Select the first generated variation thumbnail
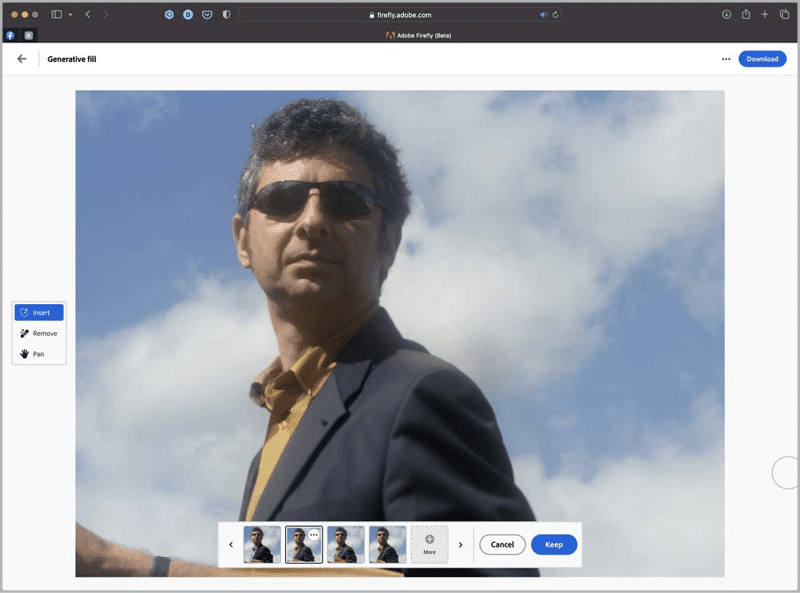The height and width of the screenshot is (593, 800). coord(262,545)
